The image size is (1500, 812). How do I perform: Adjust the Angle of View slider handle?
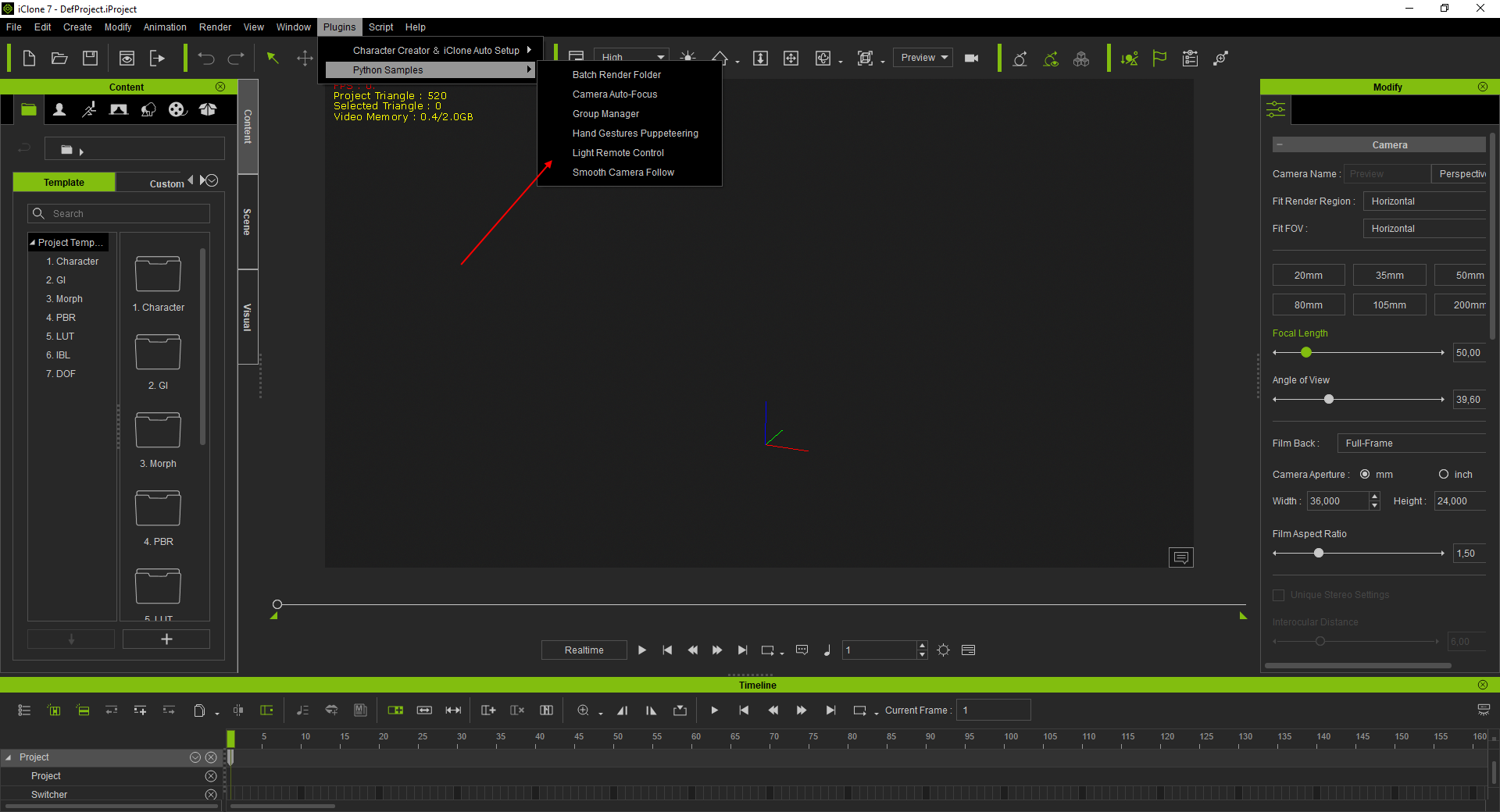(x=1329, y=399)
